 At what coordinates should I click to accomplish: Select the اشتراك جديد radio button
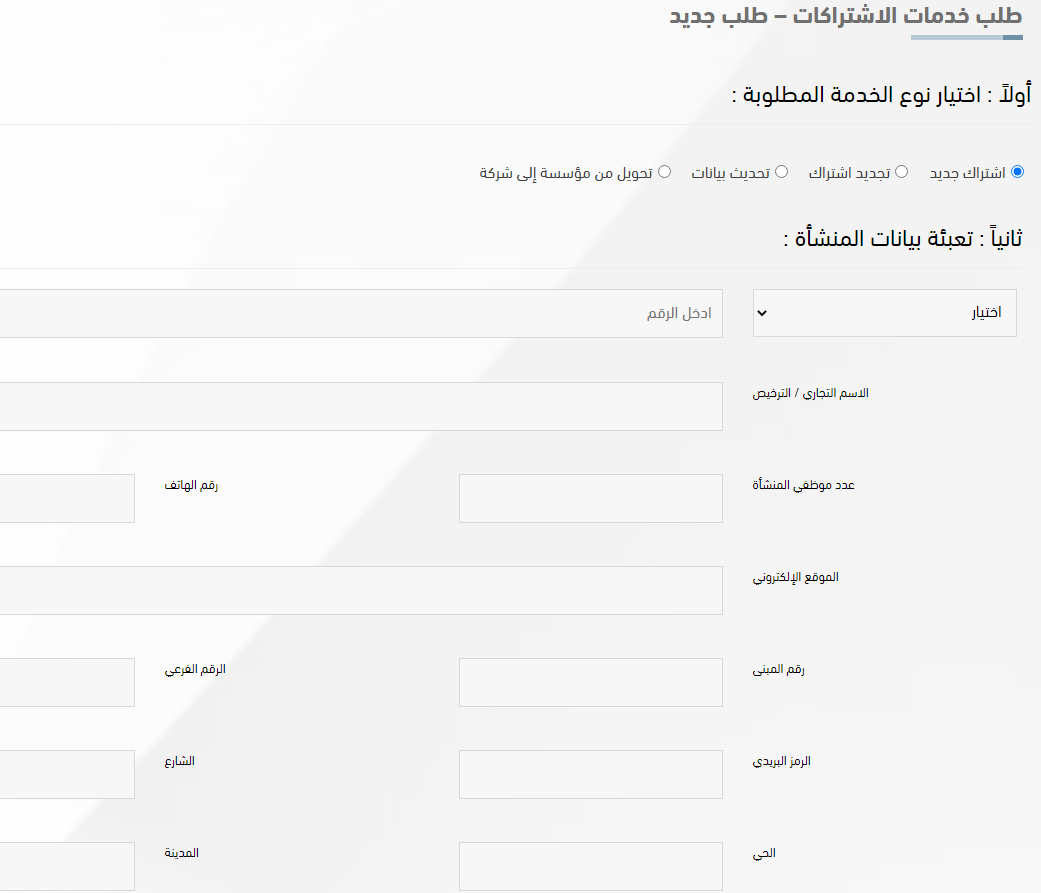click(x=1017, y=172)
